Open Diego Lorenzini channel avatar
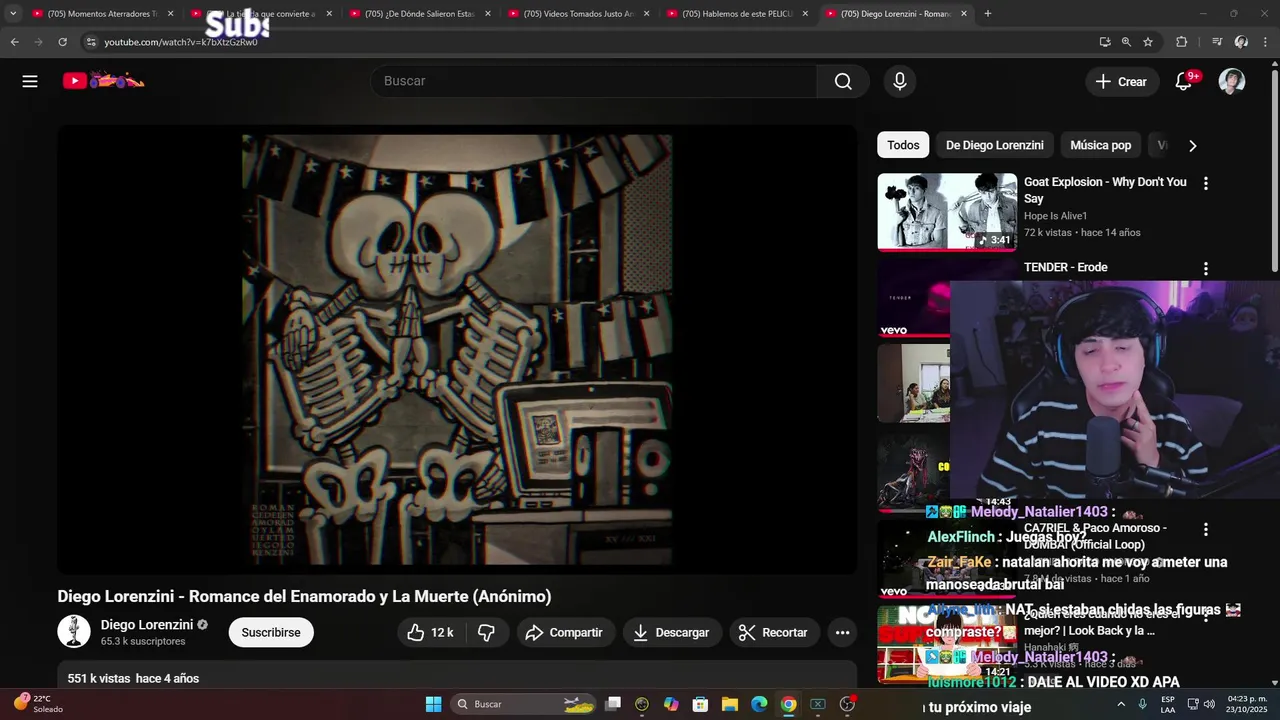The height and width of the screenshot is (720, 1280). click(74, 632)
